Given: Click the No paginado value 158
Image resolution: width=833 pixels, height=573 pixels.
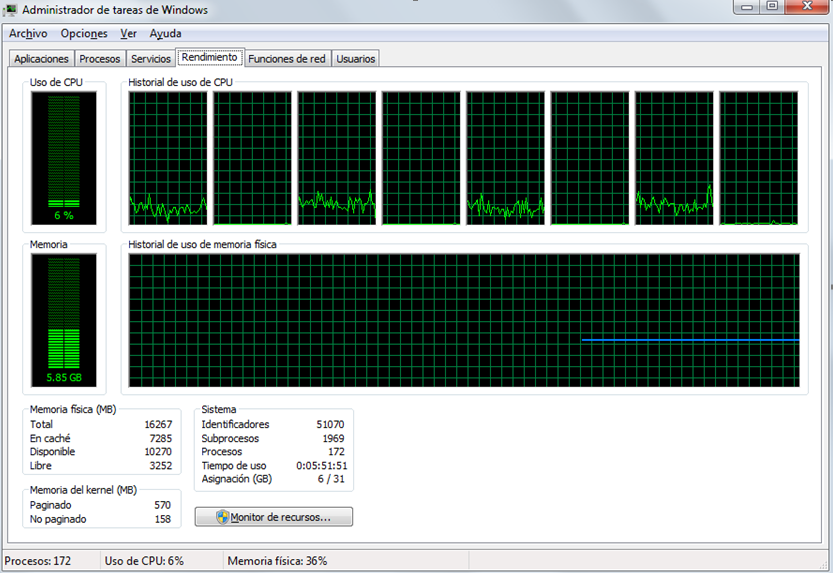Looking at the screenshot, I should 163,519.
